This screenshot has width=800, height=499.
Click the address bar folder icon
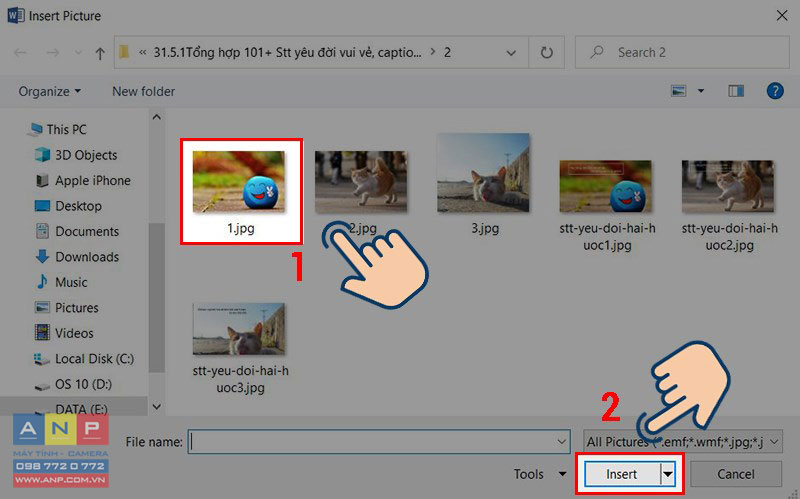pos(124,52)
